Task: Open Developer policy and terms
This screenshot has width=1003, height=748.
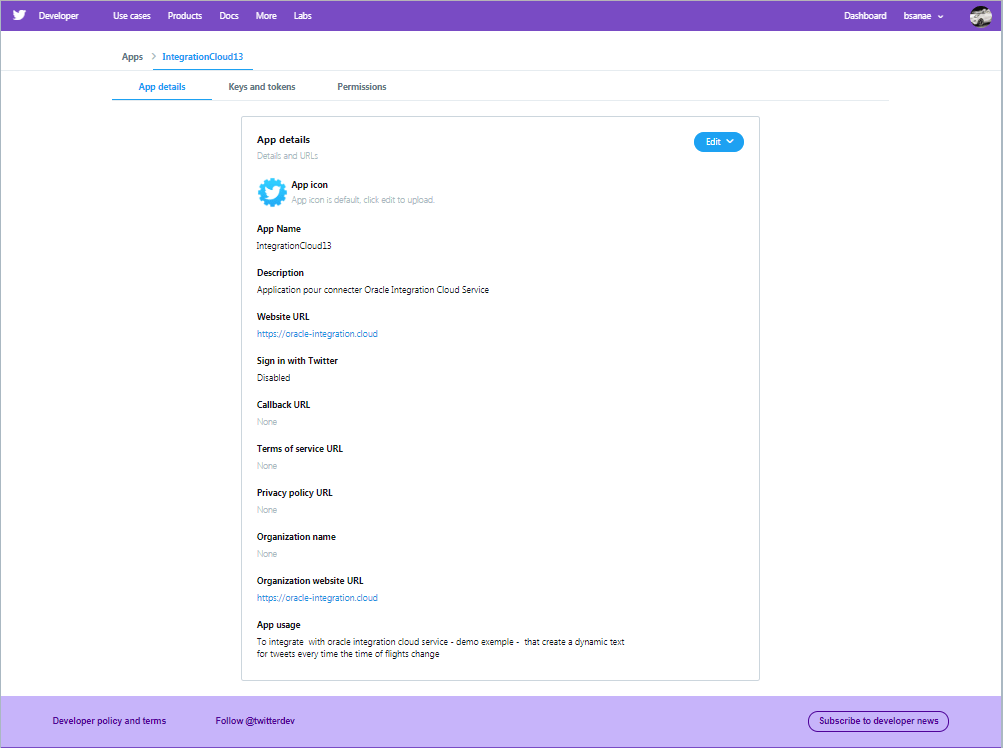Action: (110, 720)
